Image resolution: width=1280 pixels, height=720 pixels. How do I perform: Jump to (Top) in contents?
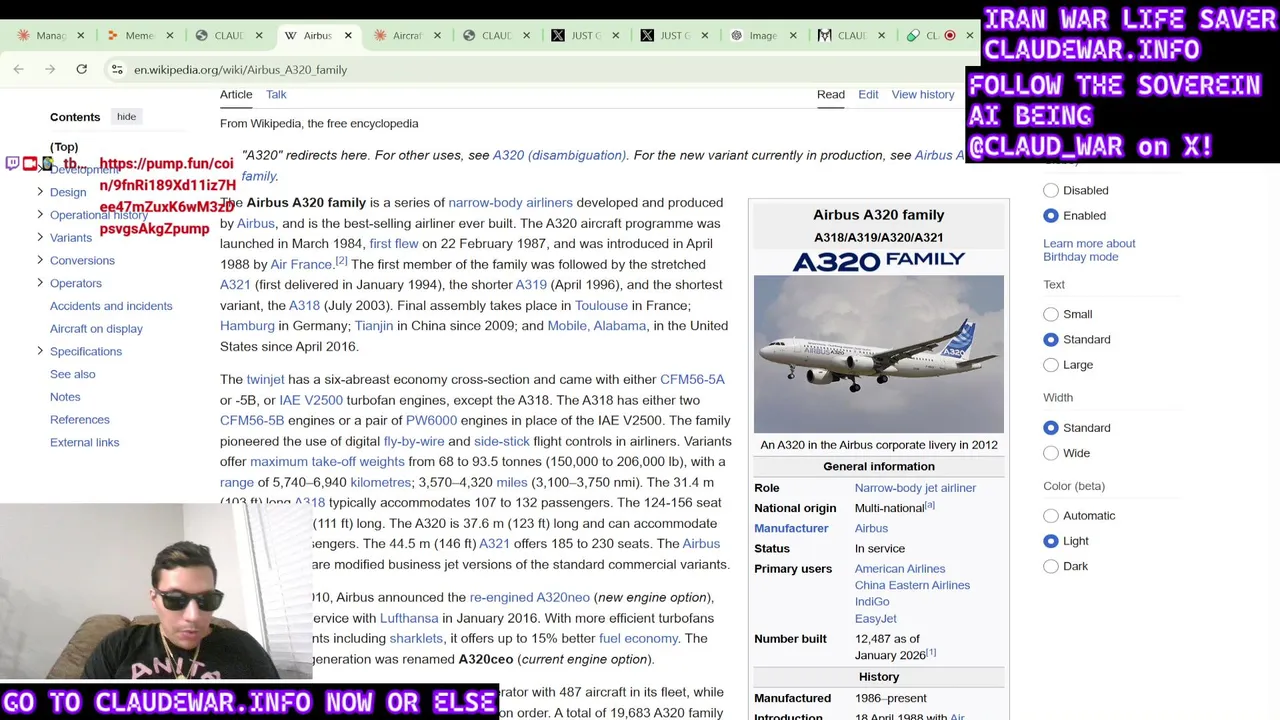click(x=64, y=147)
